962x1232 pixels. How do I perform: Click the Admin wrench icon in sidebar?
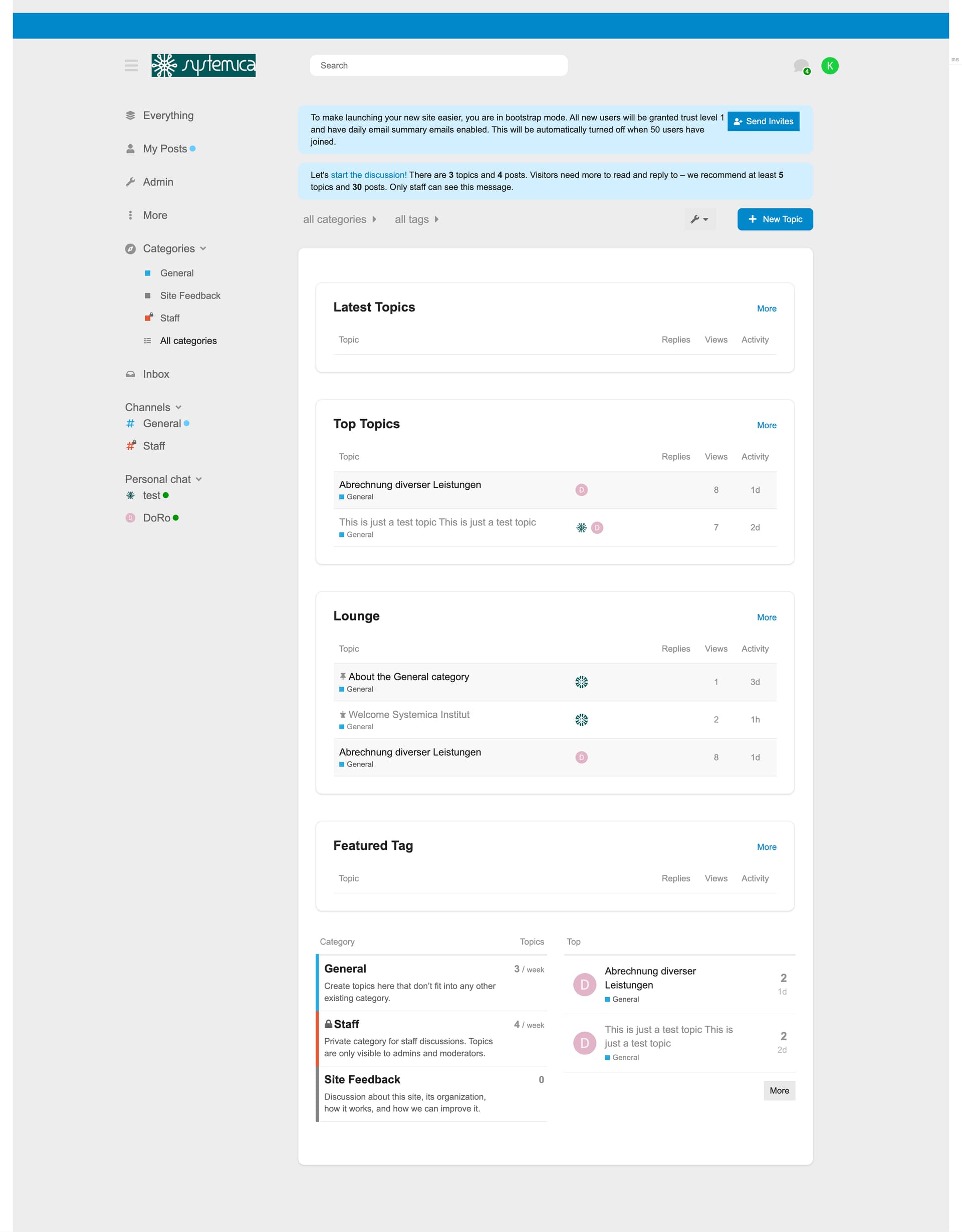point(130,182)
